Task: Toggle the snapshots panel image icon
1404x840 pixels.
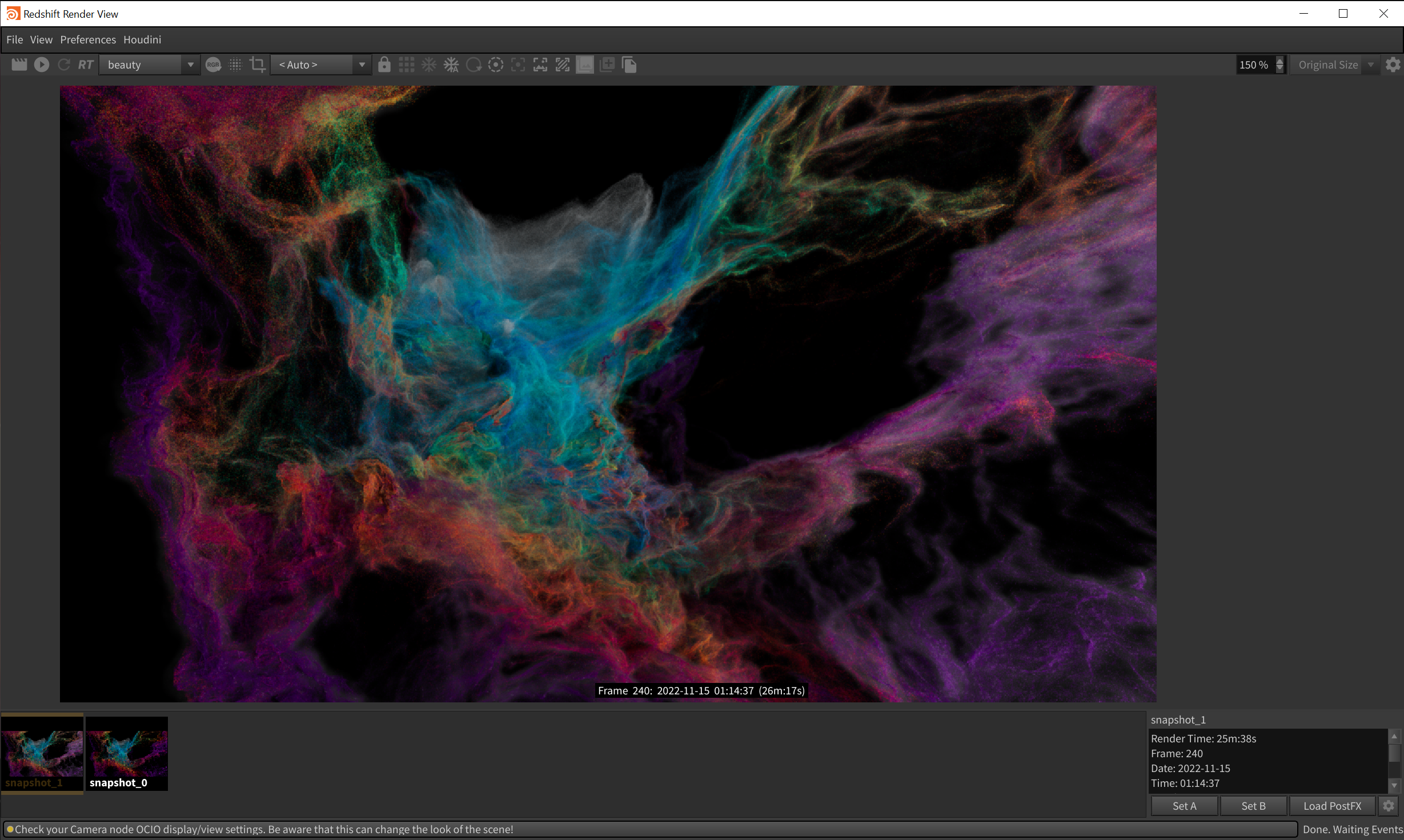Action: point(585,65)
